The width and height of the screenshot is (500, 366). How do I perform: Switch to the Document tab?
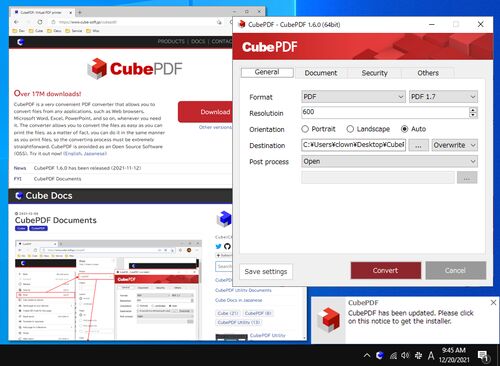[x=321, y=73]
